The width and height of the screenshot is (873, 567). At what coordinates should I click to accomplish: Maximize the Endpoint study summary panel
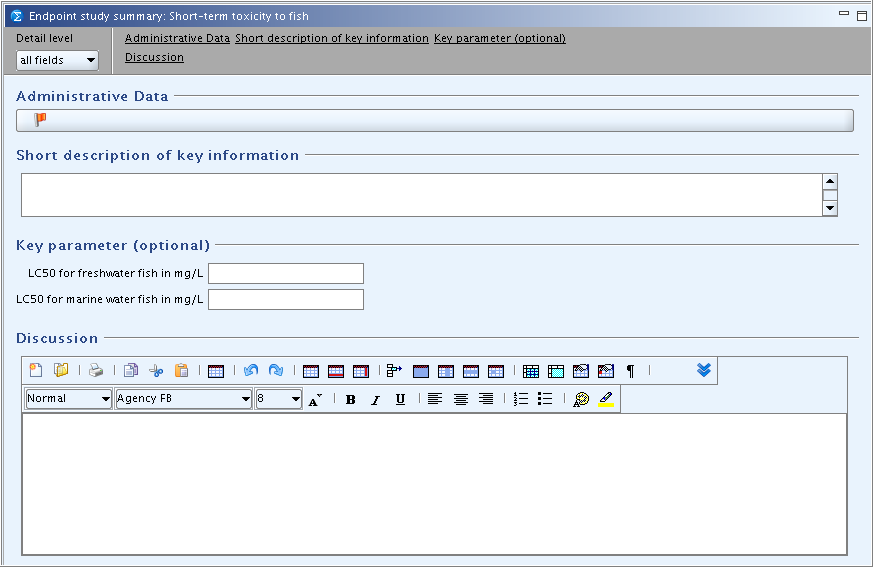click(x=861, y=16)
